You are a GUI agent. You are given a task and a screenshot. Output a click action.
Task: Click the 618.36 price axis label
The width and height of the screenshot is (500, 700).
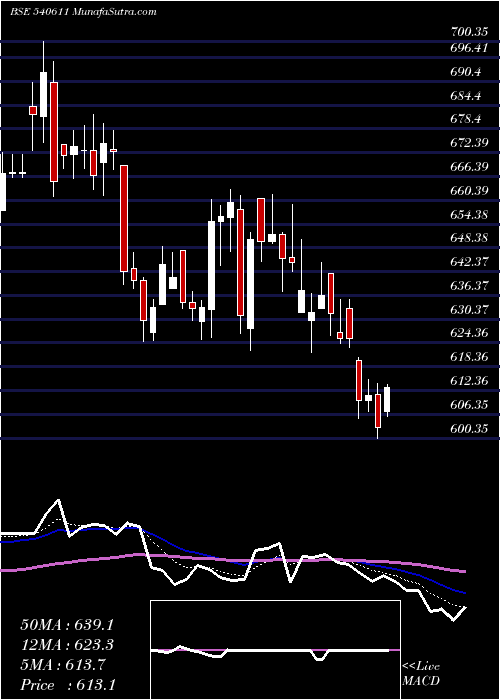pyautogui.click(x=469, y=357)
